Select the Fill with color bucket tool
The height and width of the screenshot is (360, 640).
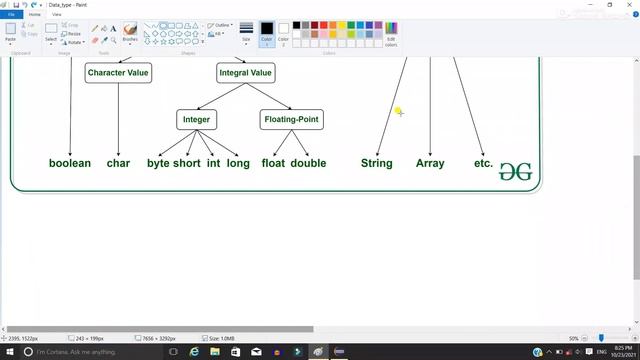(x=104, y=29)
